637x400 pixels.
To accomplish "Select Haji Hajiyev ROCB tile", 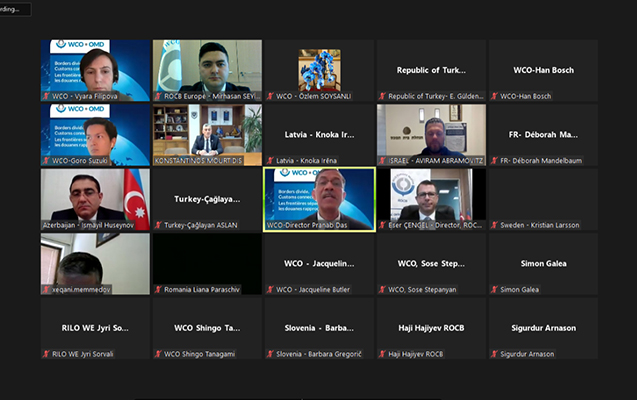I will click(x=431, y=329).
